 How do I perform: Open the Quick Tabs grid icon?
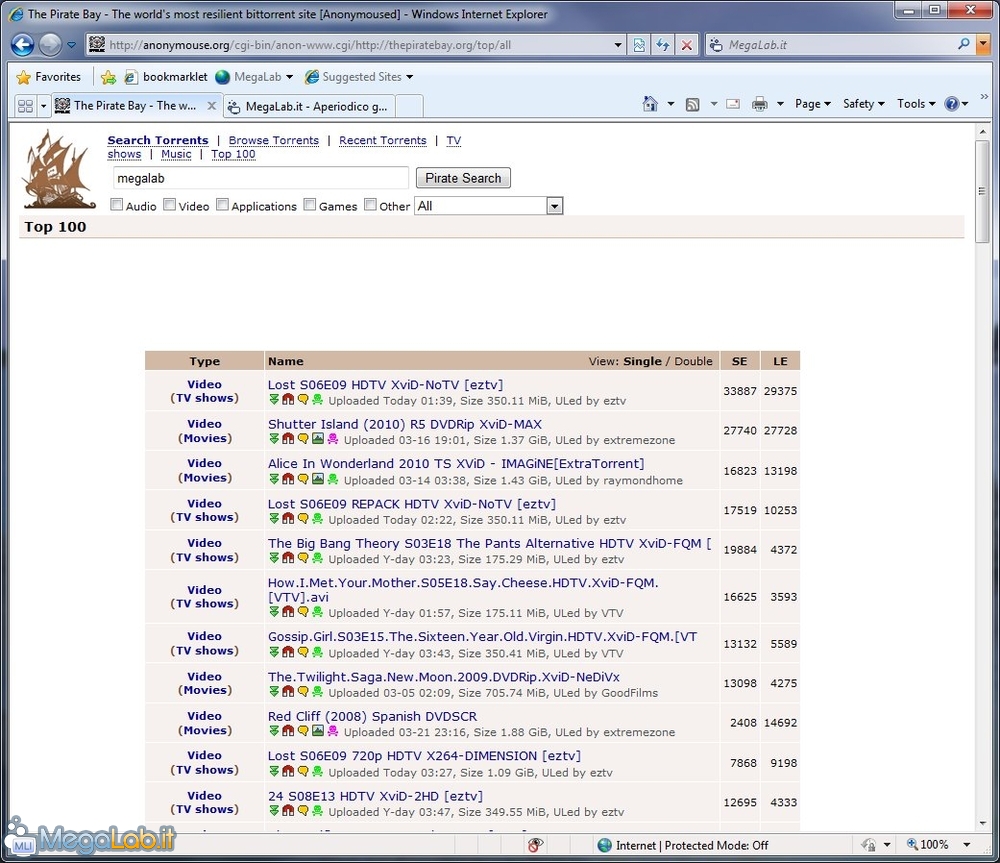point(25,106)
